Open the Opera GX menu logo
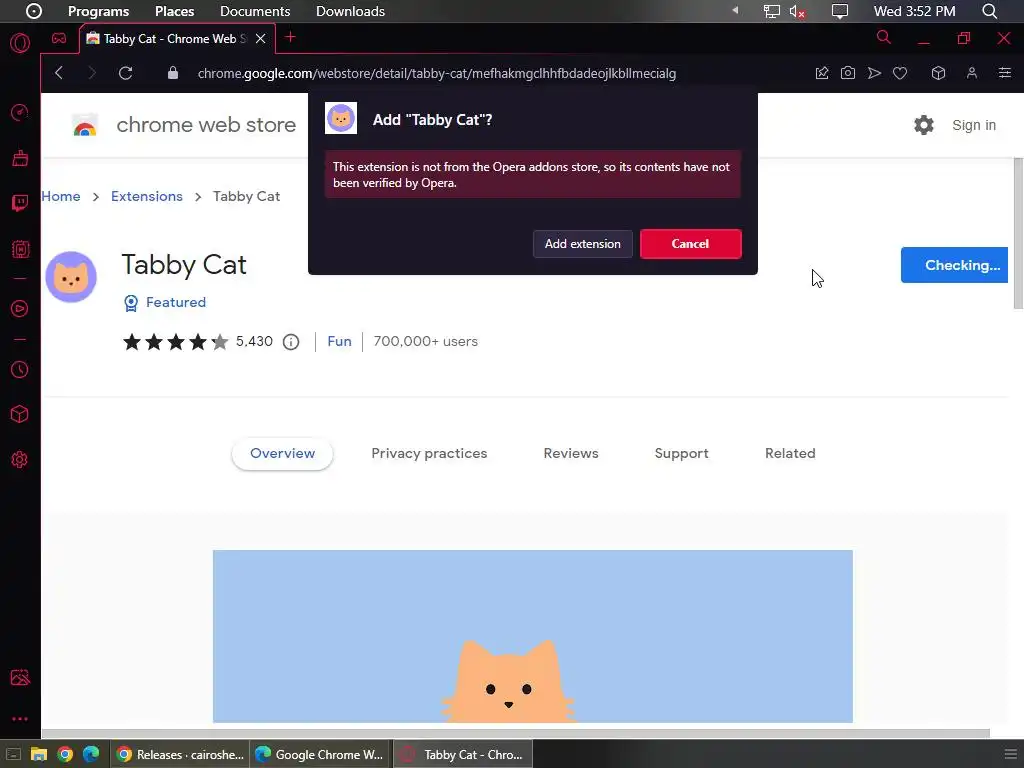Image resolution: width=1024 pixels, height=768 pixels. pyautogui.click(x=20, y=43)
